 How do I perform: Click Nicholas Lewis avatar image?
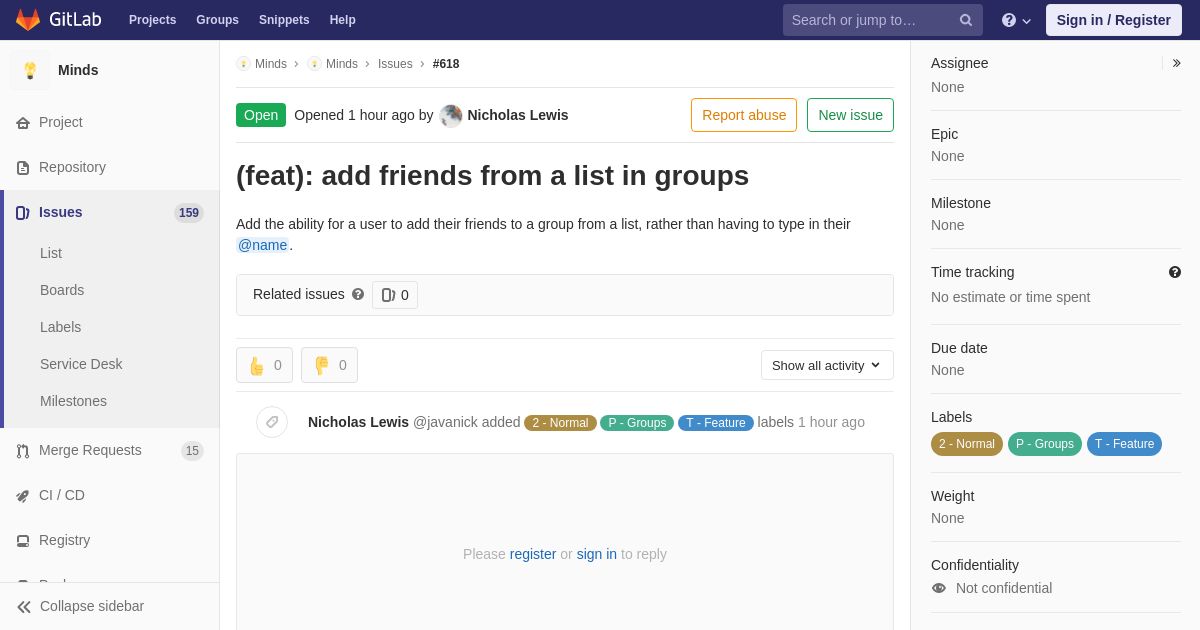click(x=451, y=116)
